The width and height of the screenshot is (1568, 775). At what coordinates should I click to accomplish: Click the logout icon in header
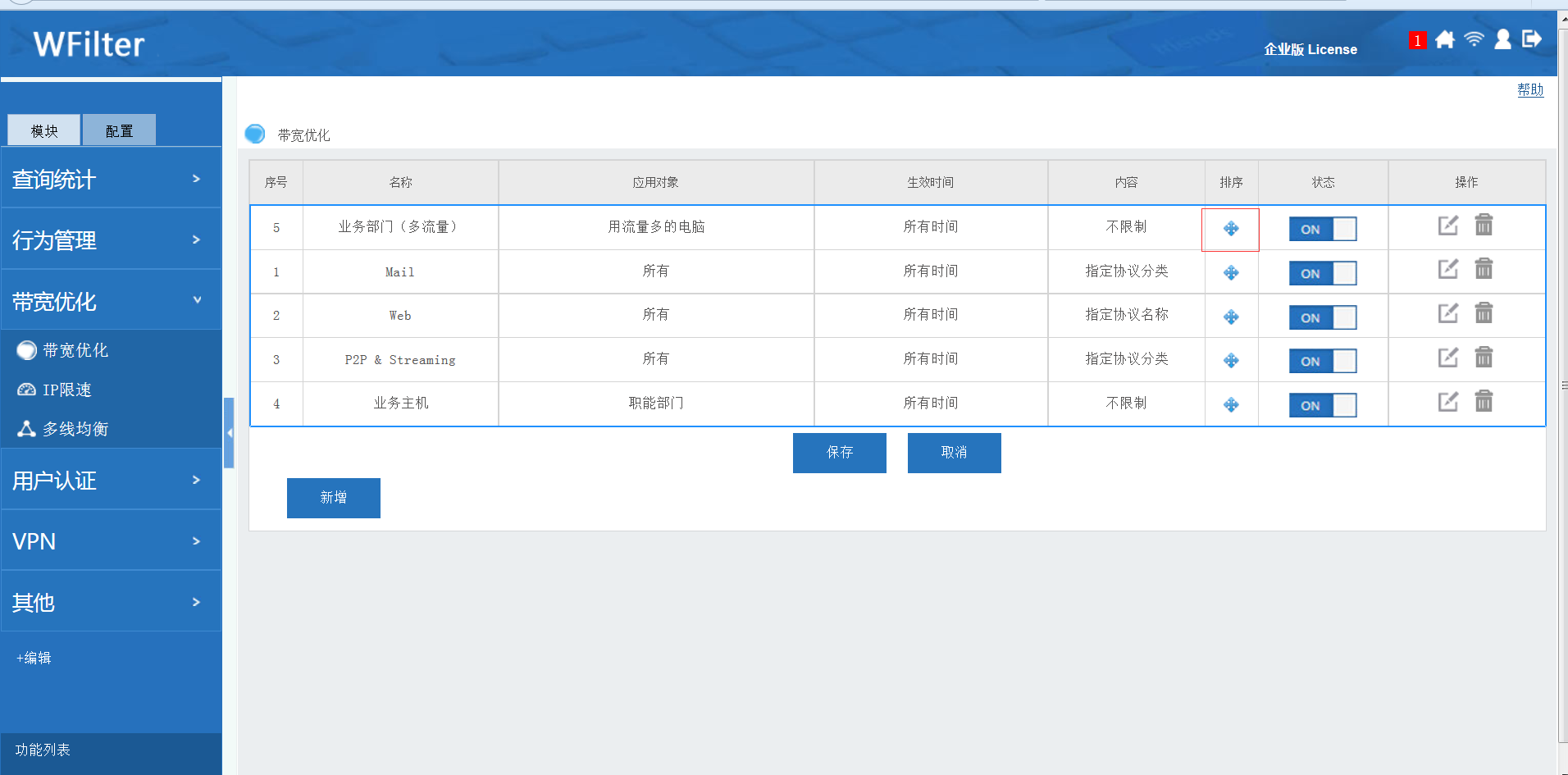click(x=1531, y=39)
